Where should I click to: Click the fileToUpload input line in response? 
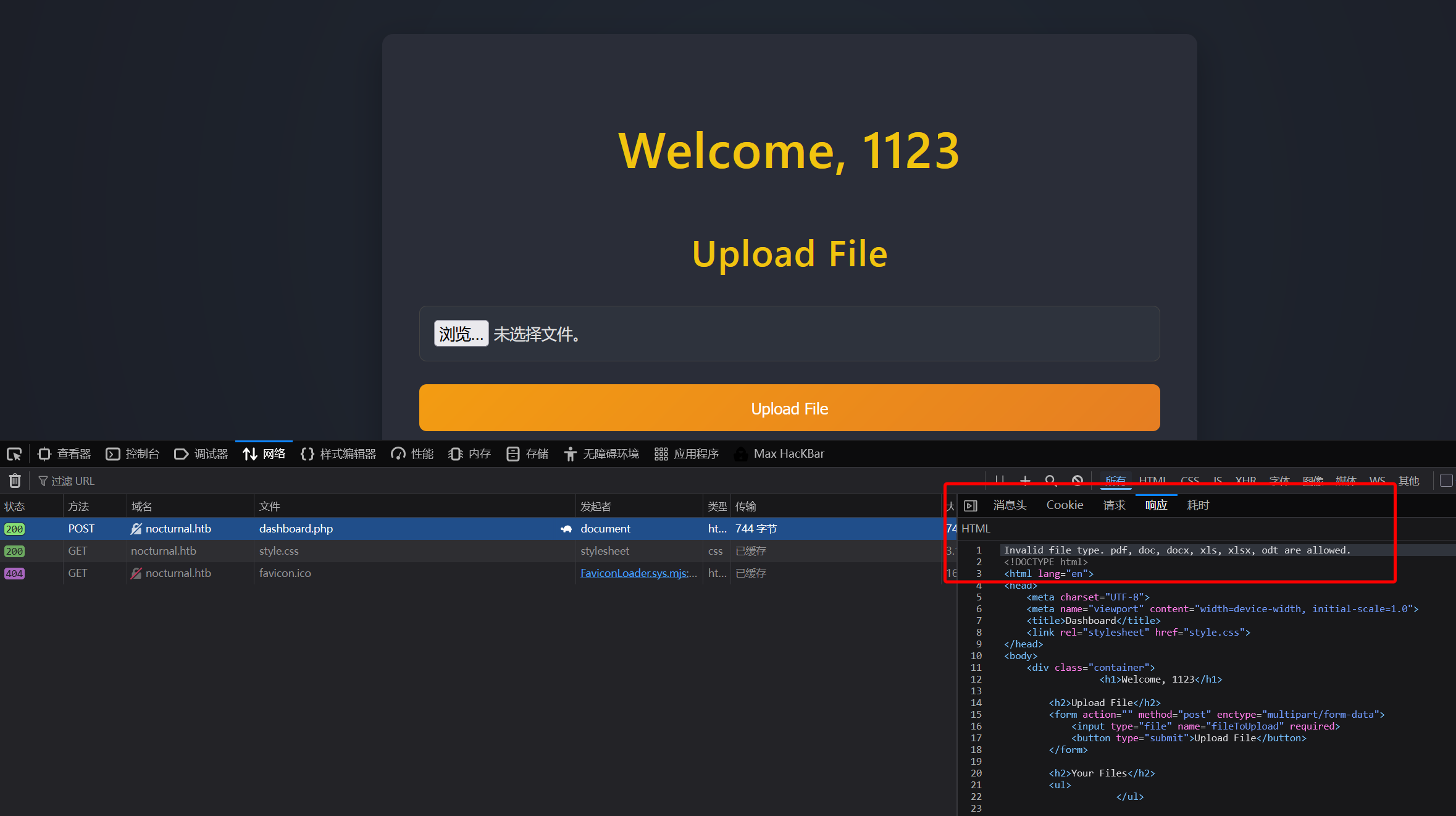pyautogui.click(x=1205, y=726)
